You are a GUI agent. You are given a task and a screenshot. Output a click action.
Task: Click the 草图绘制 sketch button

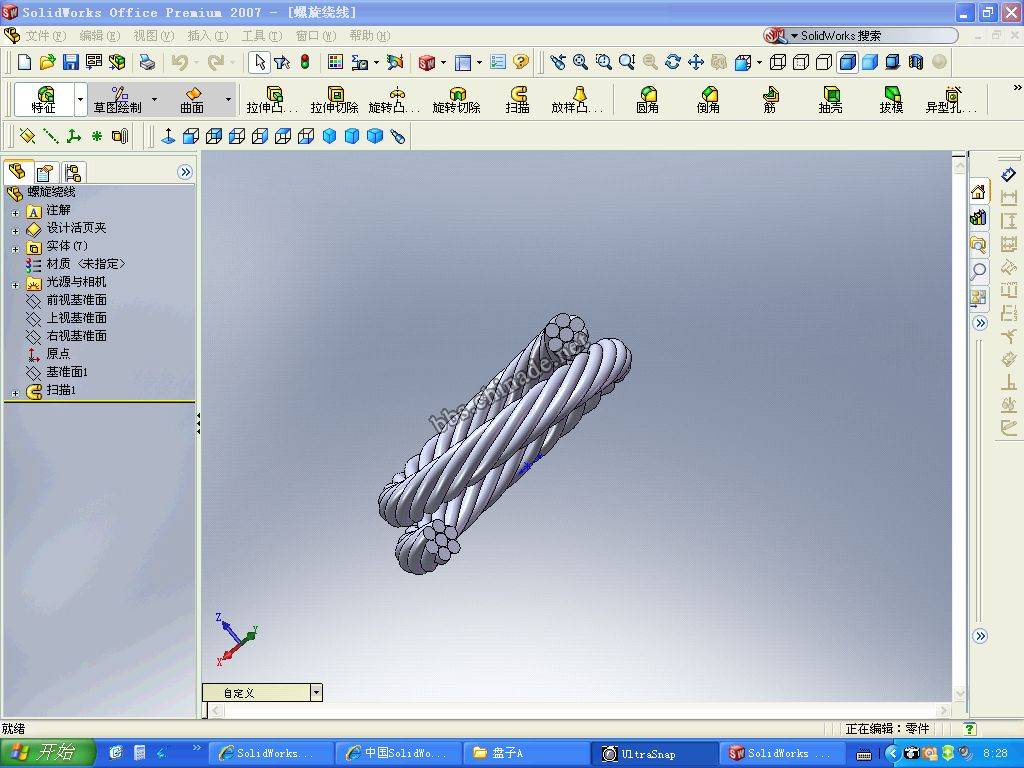118,99
